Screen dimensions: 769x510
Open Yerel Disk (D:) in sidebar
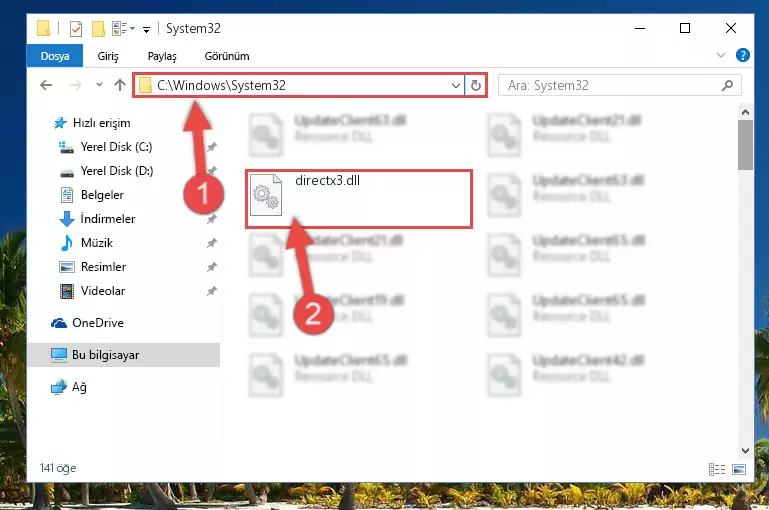coord(117,171)
